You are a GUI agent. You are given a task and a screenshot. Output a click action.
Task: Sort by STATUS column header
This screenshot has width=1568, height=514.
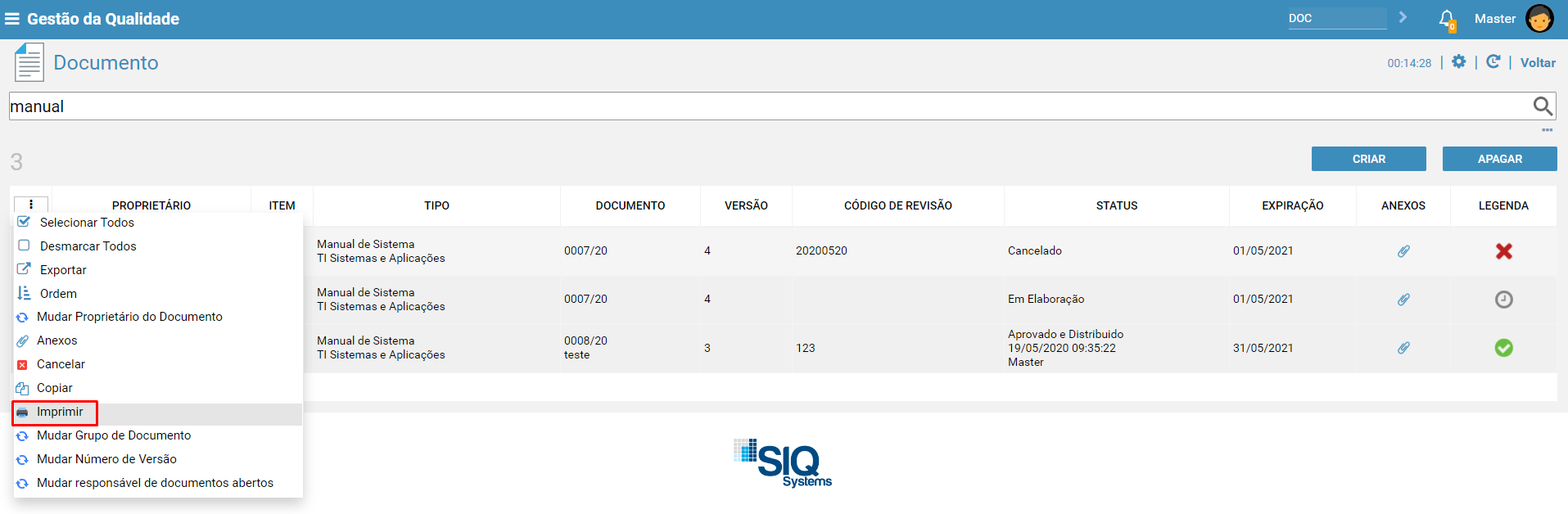[x=1117, y=205]
